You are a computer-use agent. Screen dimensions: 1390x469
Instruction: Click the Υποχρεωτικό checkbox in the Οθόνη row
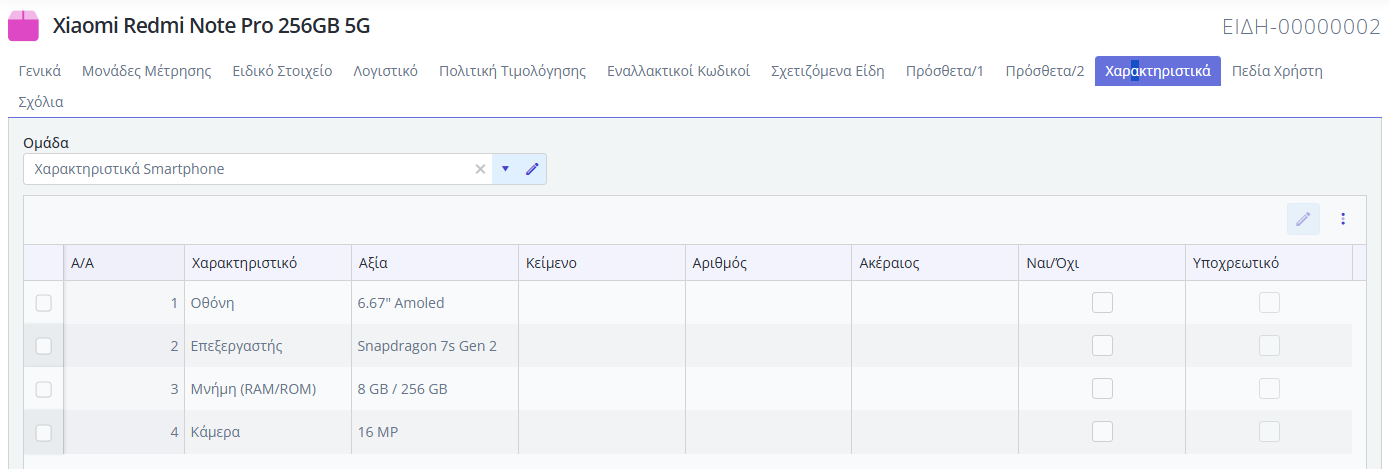[x=1269, y=303]
